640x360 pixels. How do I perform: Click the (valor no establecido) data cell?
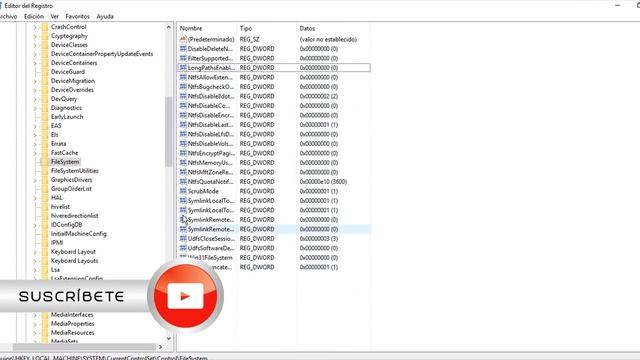point(328,39)
